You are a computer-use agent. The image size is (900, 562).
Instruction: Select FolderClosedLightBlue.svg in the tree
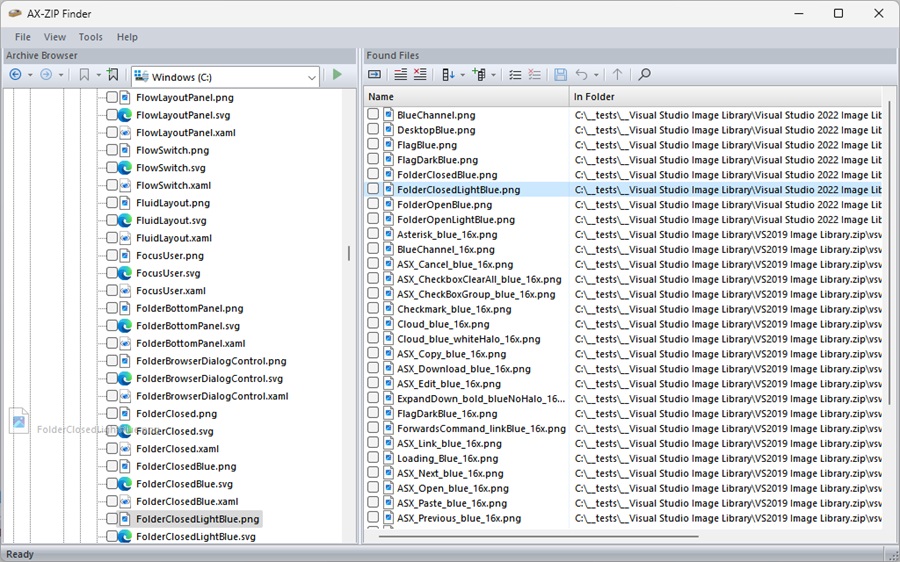click(196, 537)
